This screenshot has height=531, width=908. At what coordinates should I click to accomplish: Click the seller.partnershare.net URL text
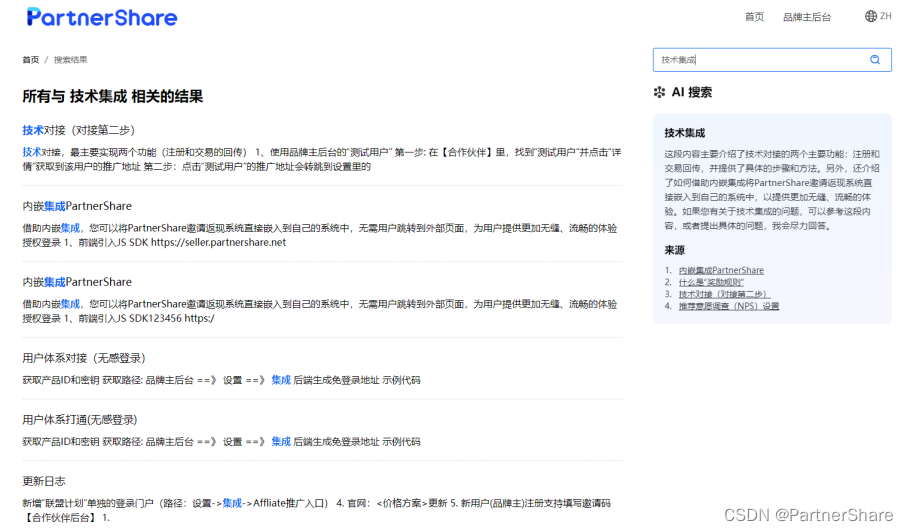point(218,242)
